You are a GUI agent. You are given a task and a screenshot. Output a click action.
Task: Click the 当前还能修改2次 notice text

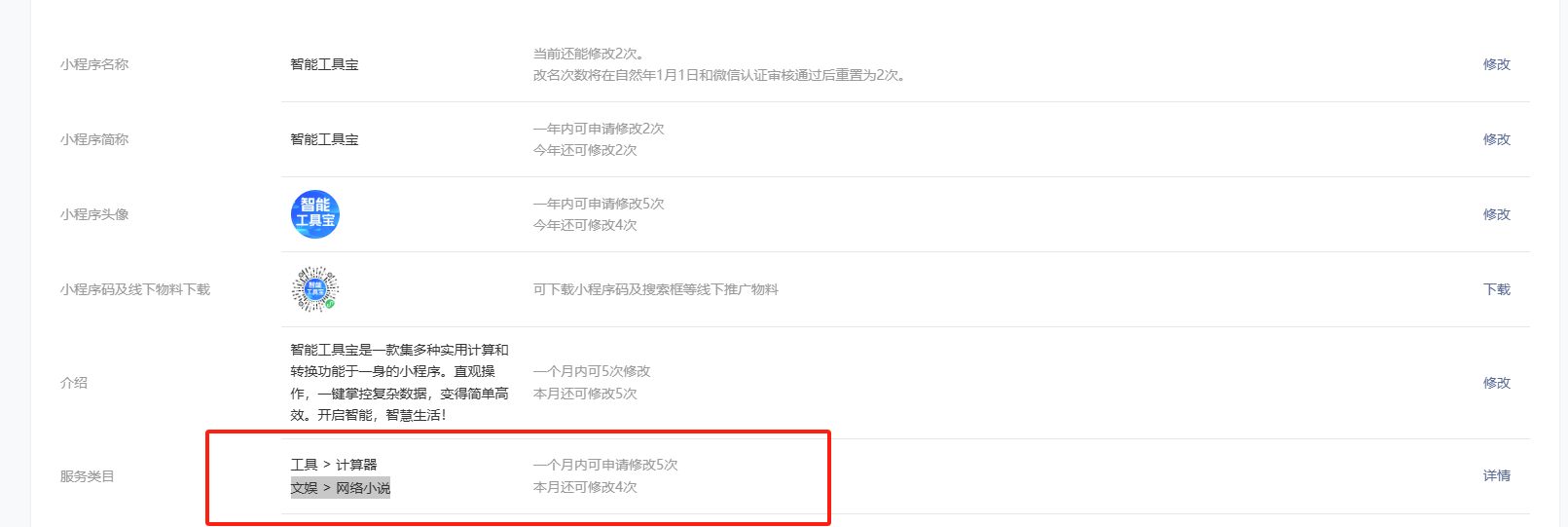point(589,54)
